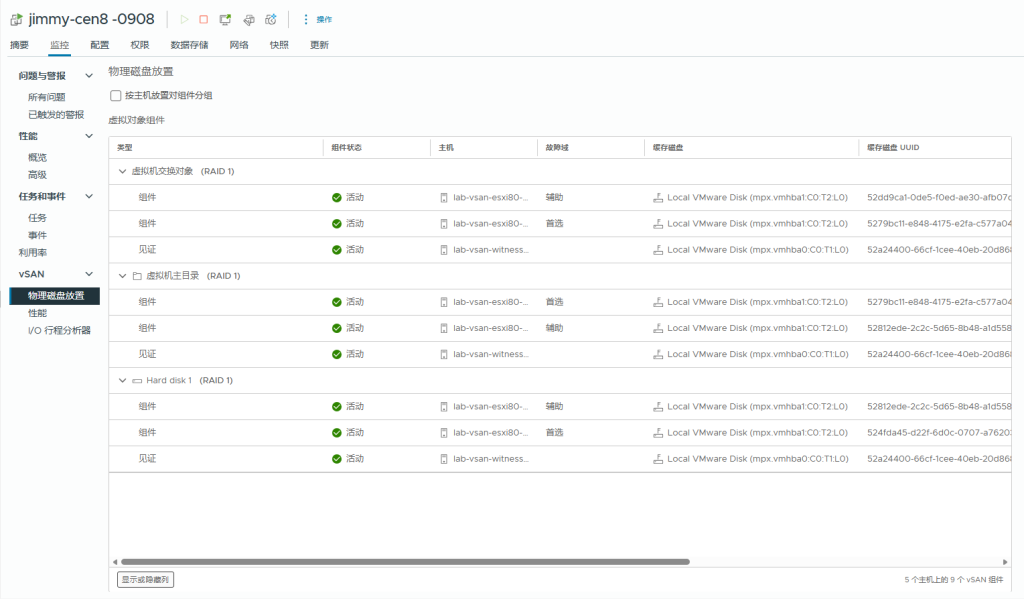This screenshot has width=1024, height=599.
Task: Enable 按主机放置对组件分组 checkbox
Action: click(116, 96)
